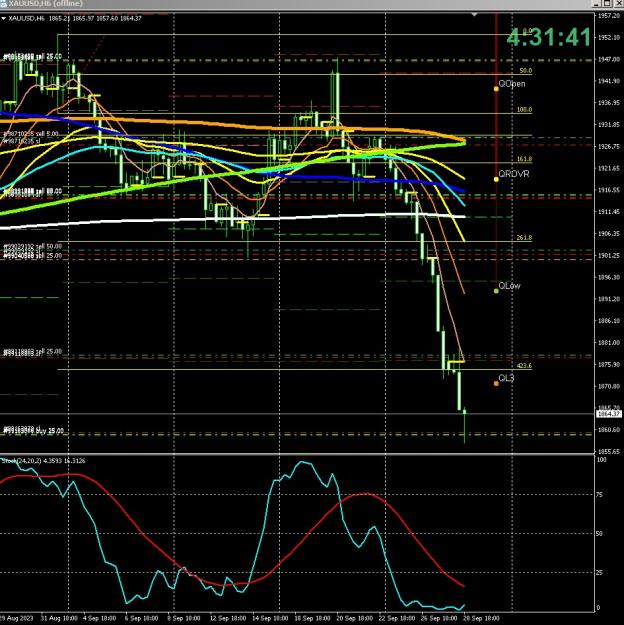The image size is (624, 625).
Task: Click the 4 Sep 10:00 date label
Action: tap(99, 618)
